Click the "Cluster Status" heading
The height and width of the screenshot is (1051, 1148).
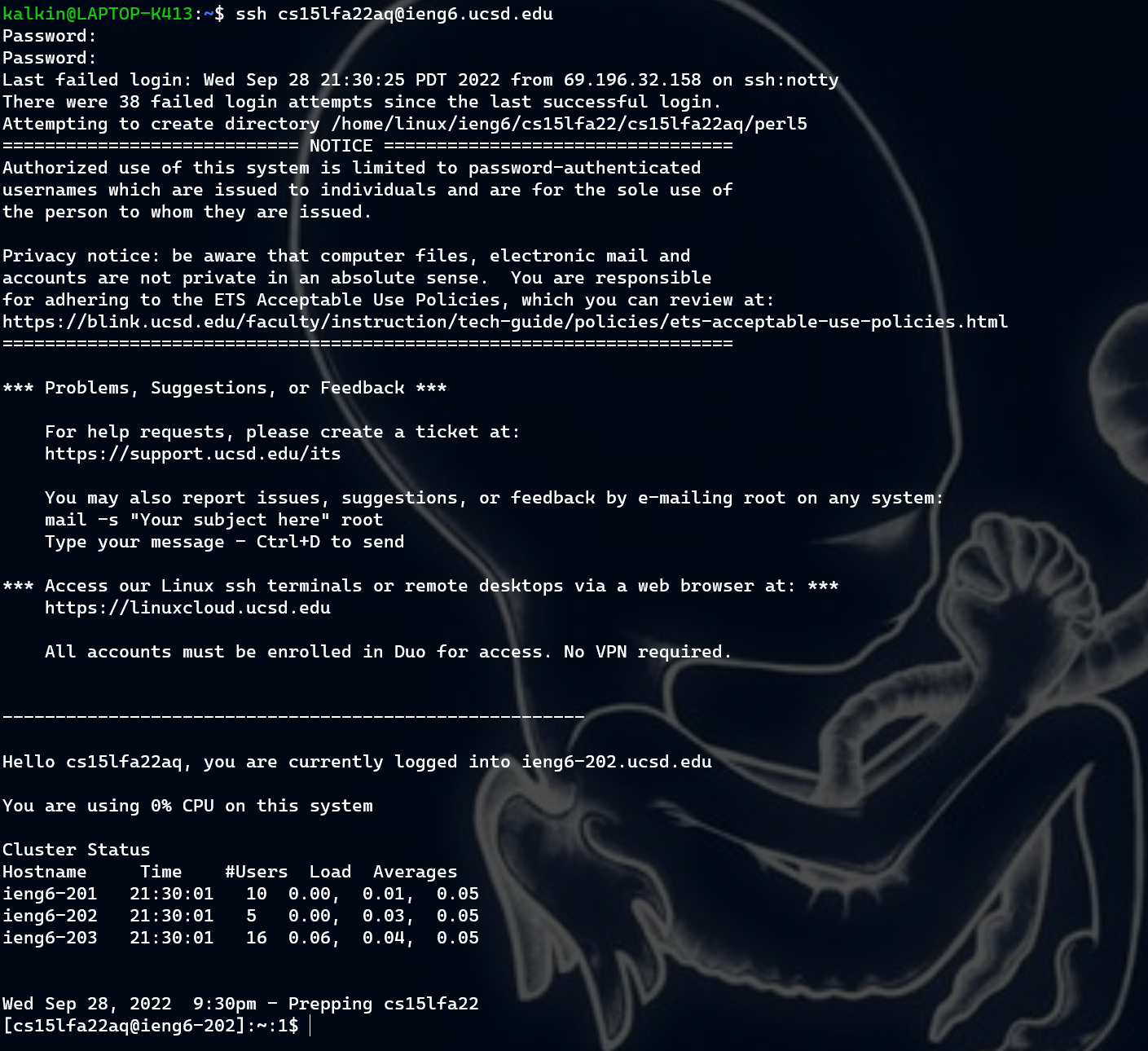tap(76, 850)
